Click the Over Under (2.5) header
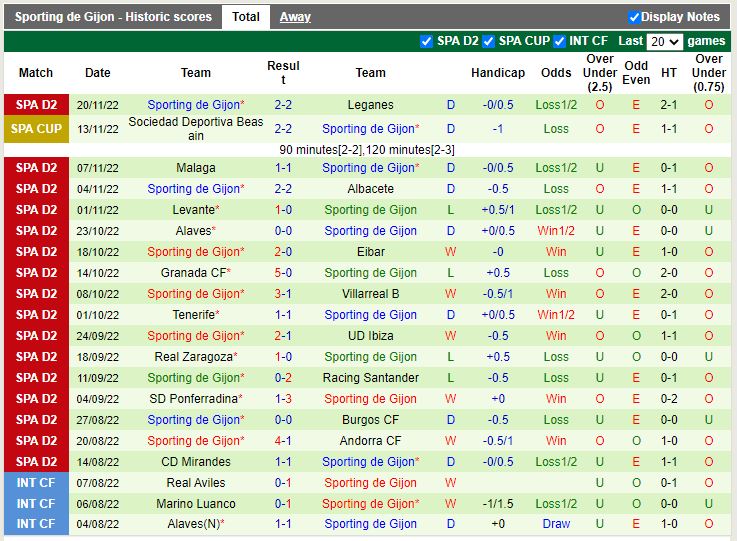This screenshot has height=541, width=738. coord(600,73)
